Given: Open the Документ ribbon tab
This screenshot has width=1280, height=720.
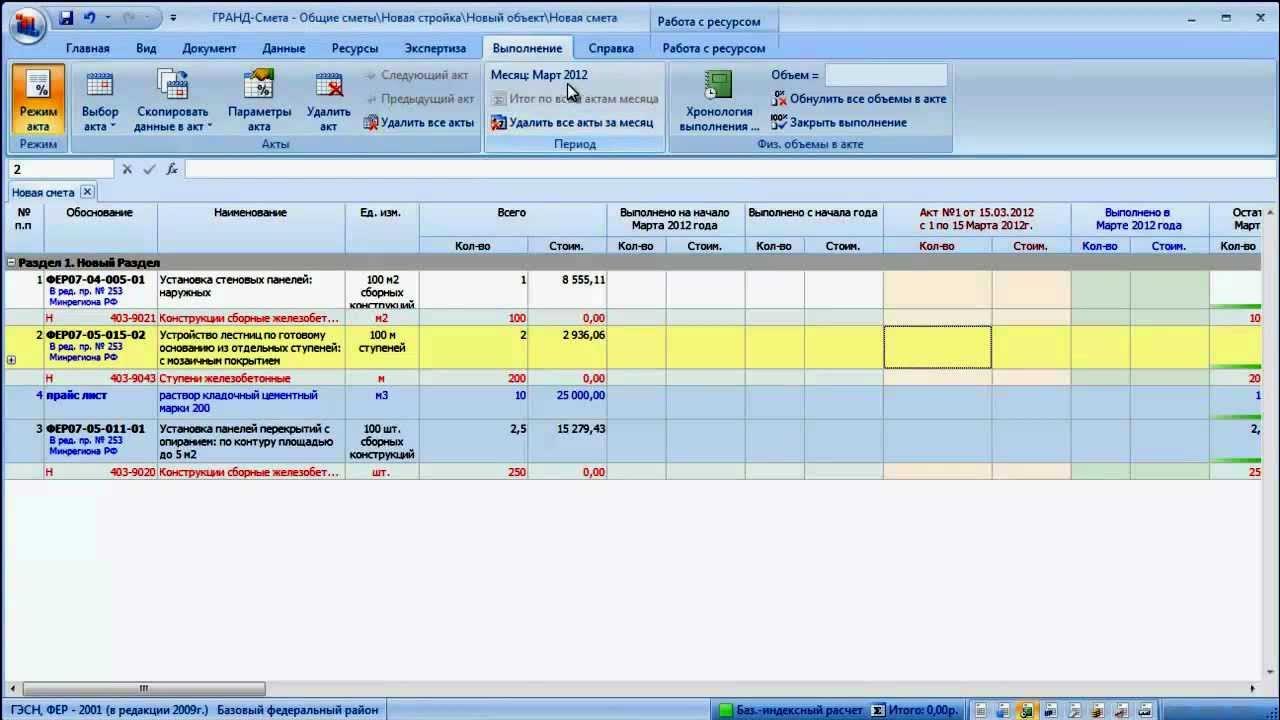Looking at the screenshot, I should pyautogui.click(x=209, y=48).
